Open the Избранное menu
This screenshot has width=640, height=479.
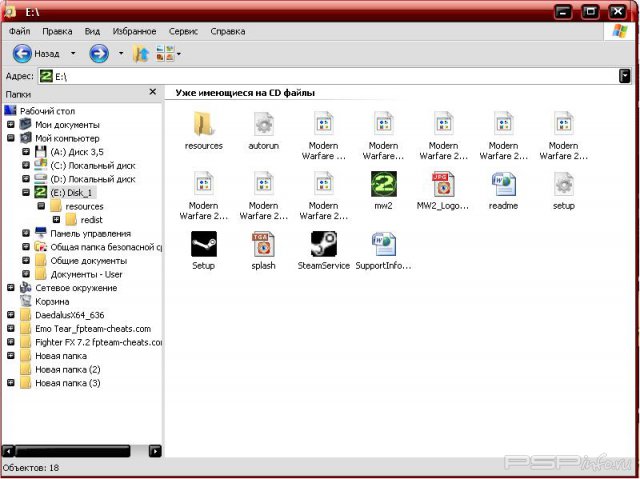[x=133, y=31]
